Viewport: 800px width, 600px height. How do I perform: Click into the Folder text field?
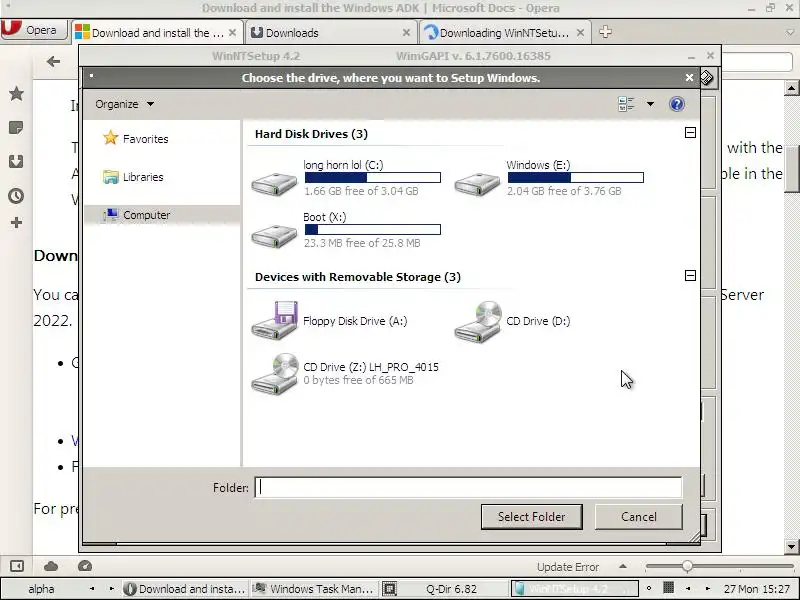click(468, 487)
